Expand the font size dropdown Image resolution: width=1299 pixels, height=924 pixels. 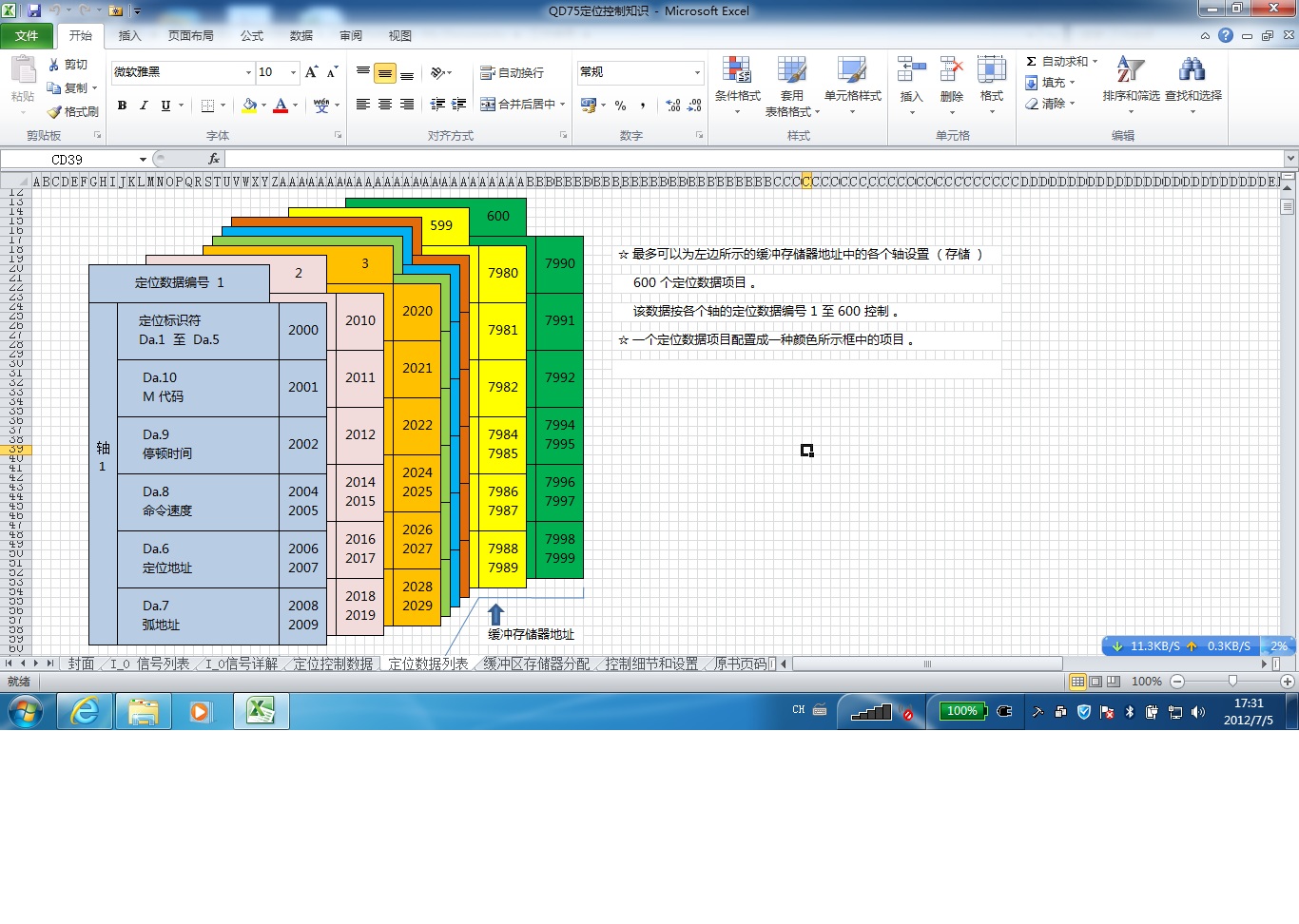pyautogui.click(x=293, y=72)
